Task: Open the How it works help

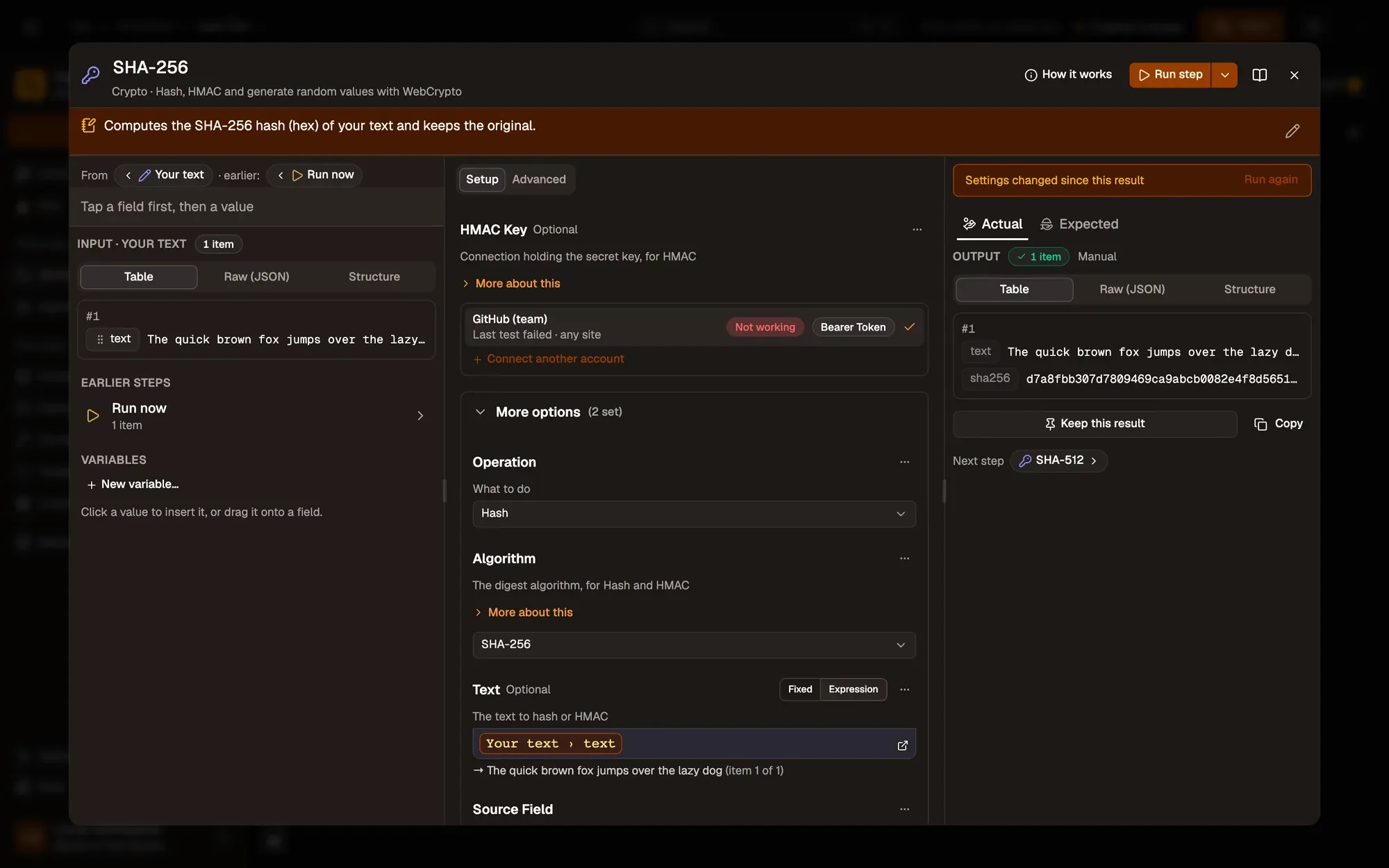Action: click(1068, 74)
